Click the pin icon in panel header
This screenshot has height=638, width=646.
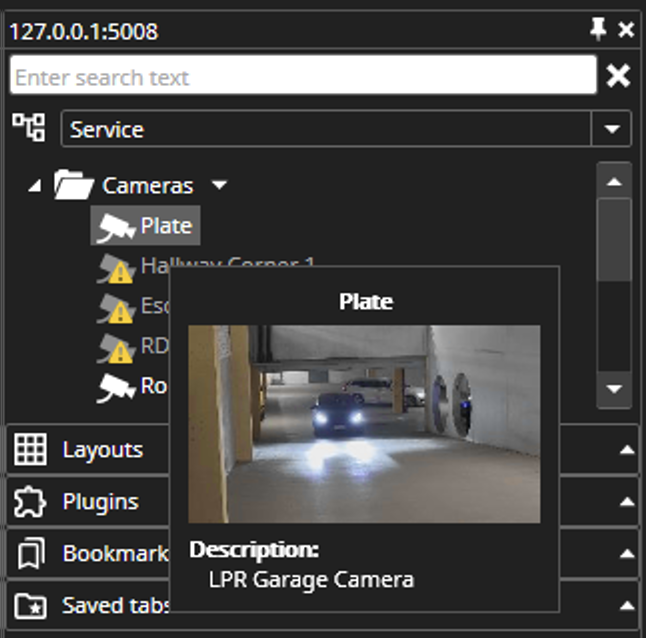pyautogui.click(x=598, y=30)
